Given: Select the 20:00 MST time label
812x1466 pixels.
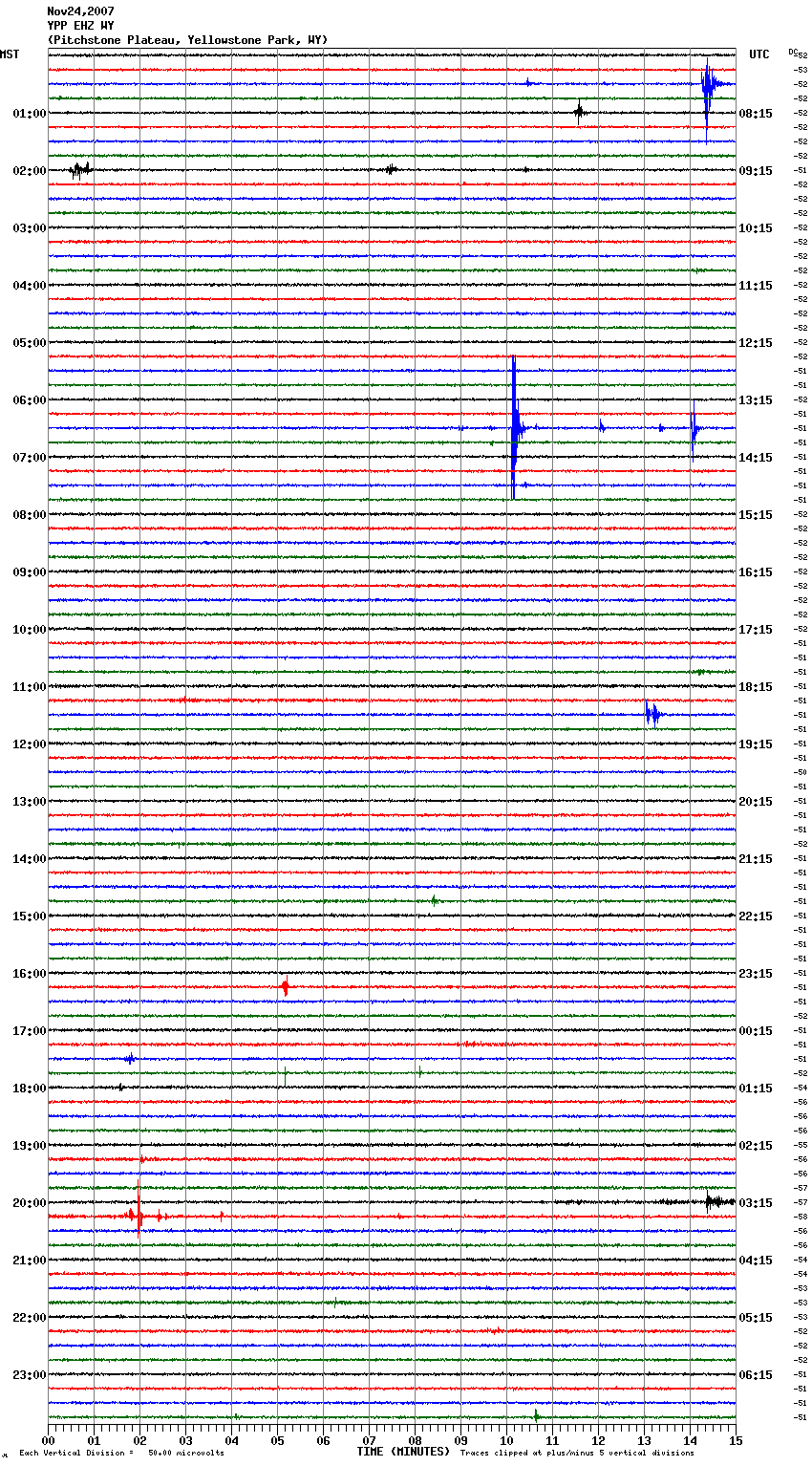Looking at the screenshot, I should coord(30,1203).
